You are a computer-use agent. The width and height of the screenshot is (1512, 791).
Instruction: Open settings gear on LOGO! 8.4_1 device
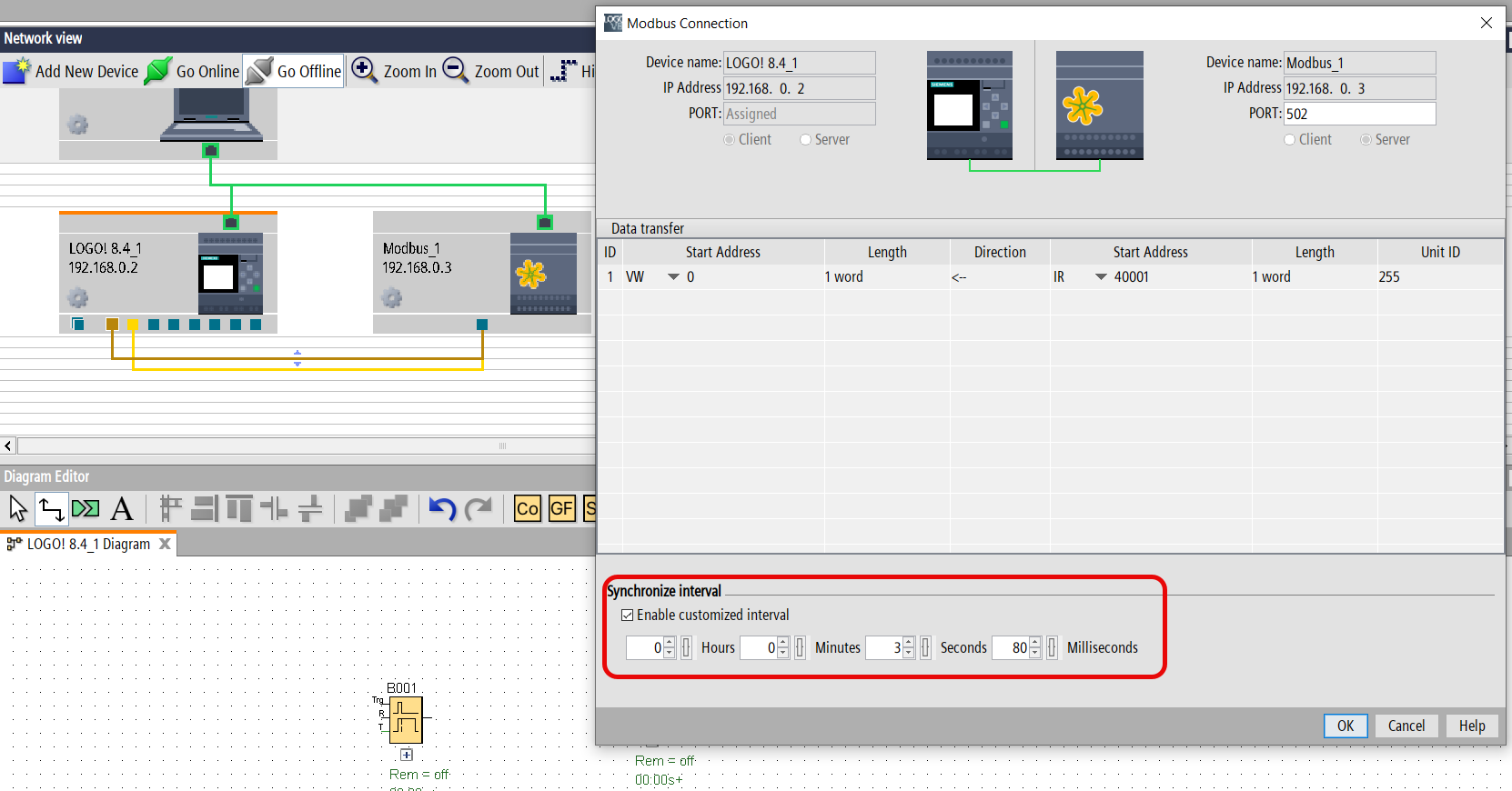[x=78, y=297]
